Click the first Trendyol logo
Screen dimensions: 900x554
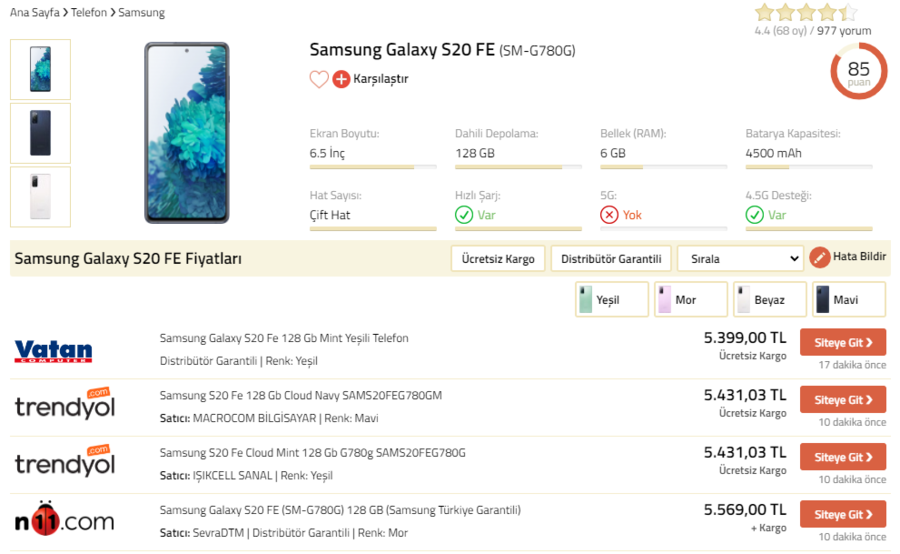click(x=65, y=405)
